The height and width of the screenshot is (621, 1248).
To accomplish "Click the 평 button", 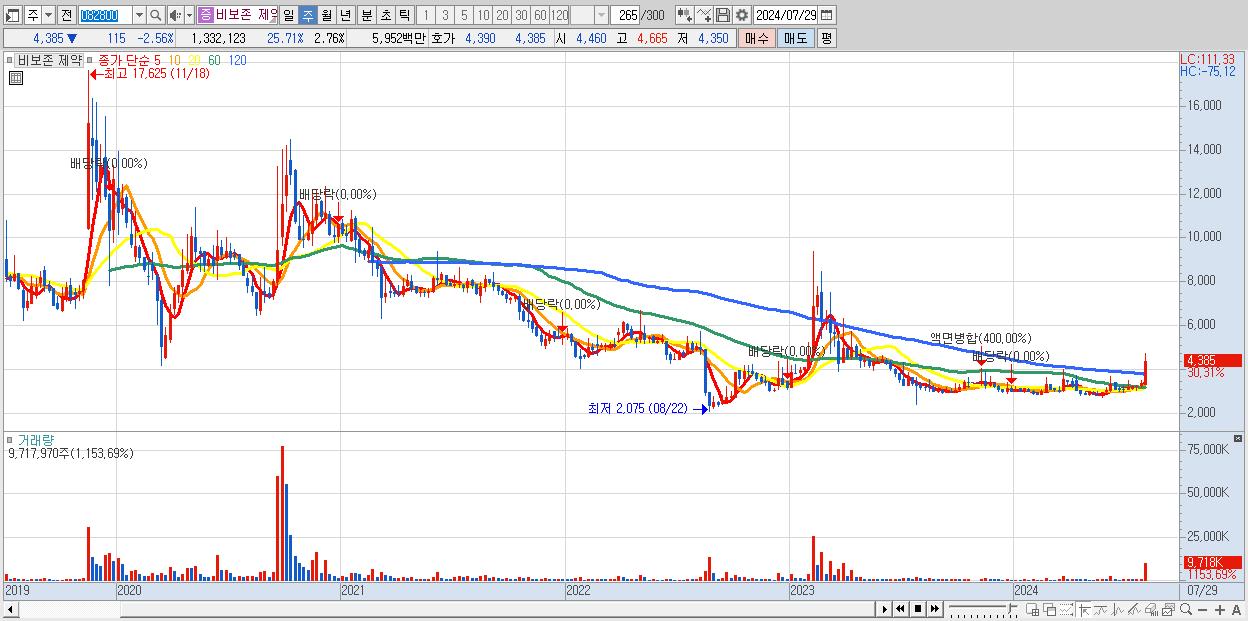I will click(826, 38).
